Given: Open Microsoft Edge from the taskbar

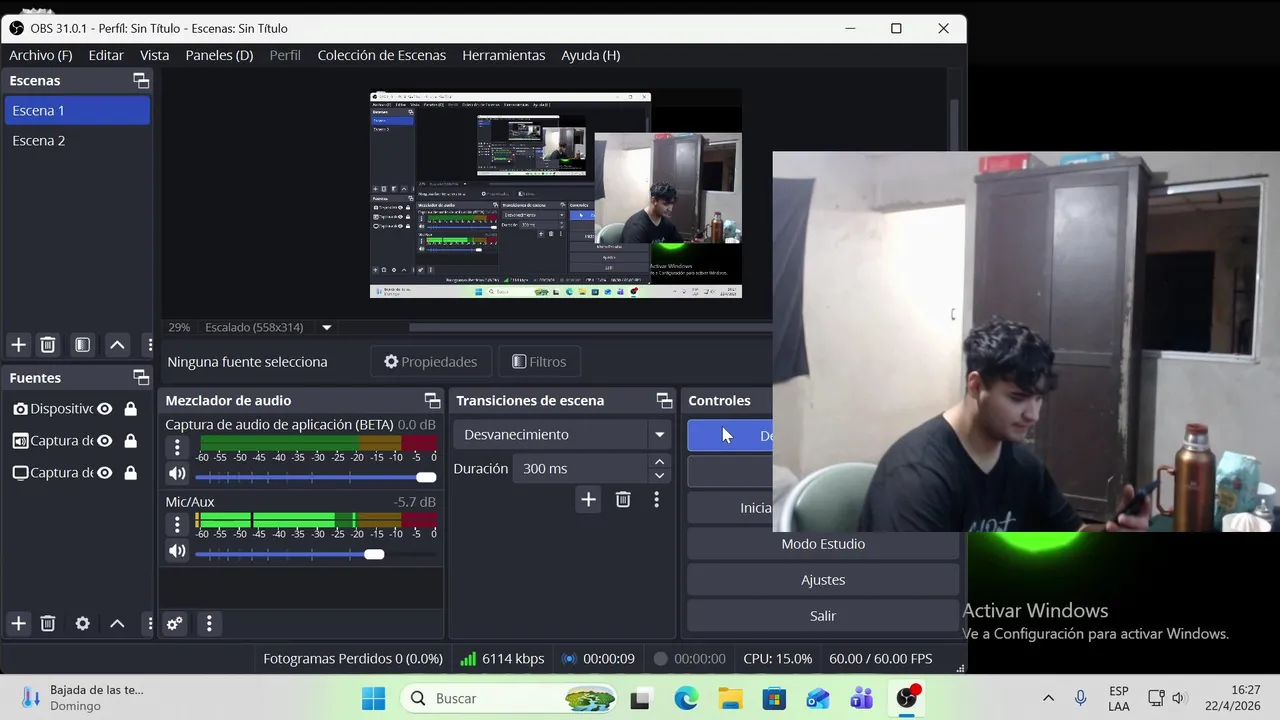Looking at the screenshot, I should tap(686, 698).
